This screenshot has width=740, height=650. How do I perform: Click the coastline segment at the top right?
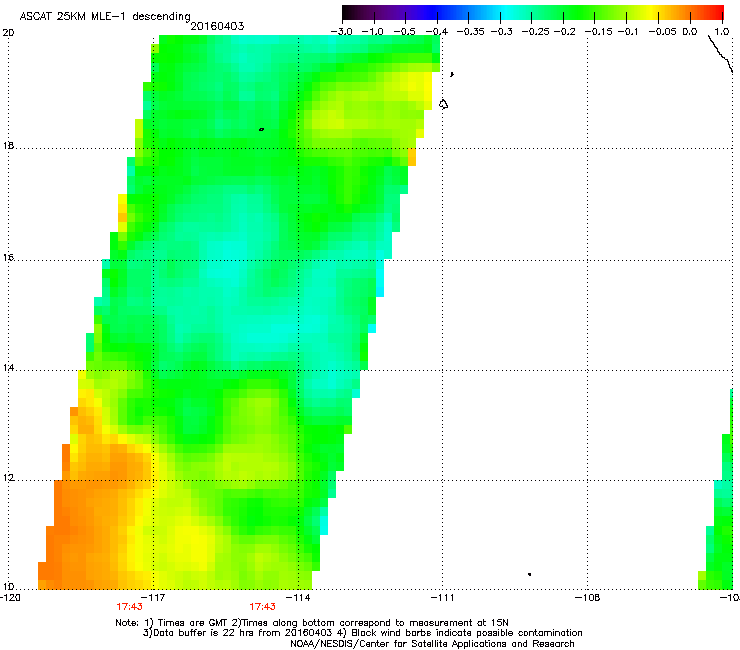tap(720, 54)
